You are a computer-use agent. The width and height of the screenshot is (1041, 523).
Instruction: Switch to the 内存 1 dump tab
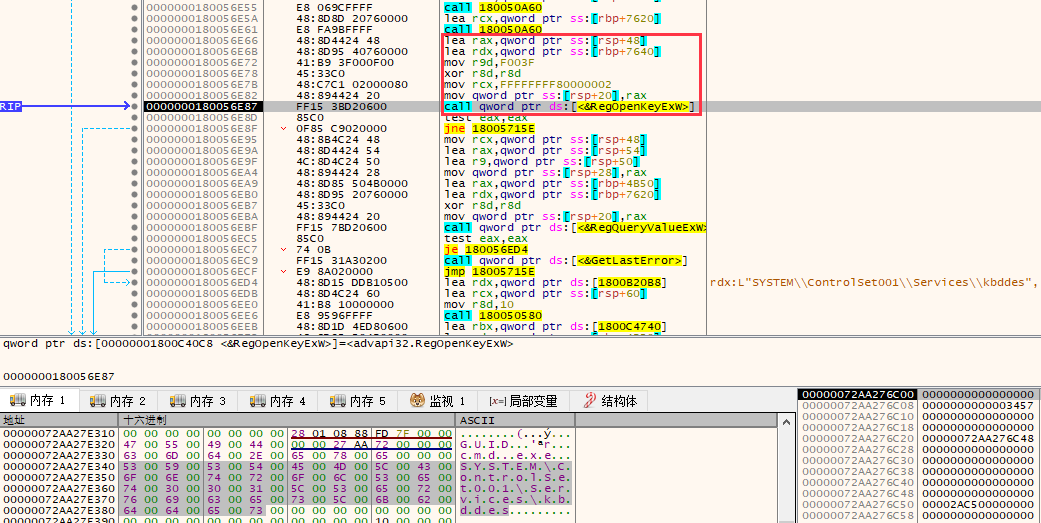[40, 401]
